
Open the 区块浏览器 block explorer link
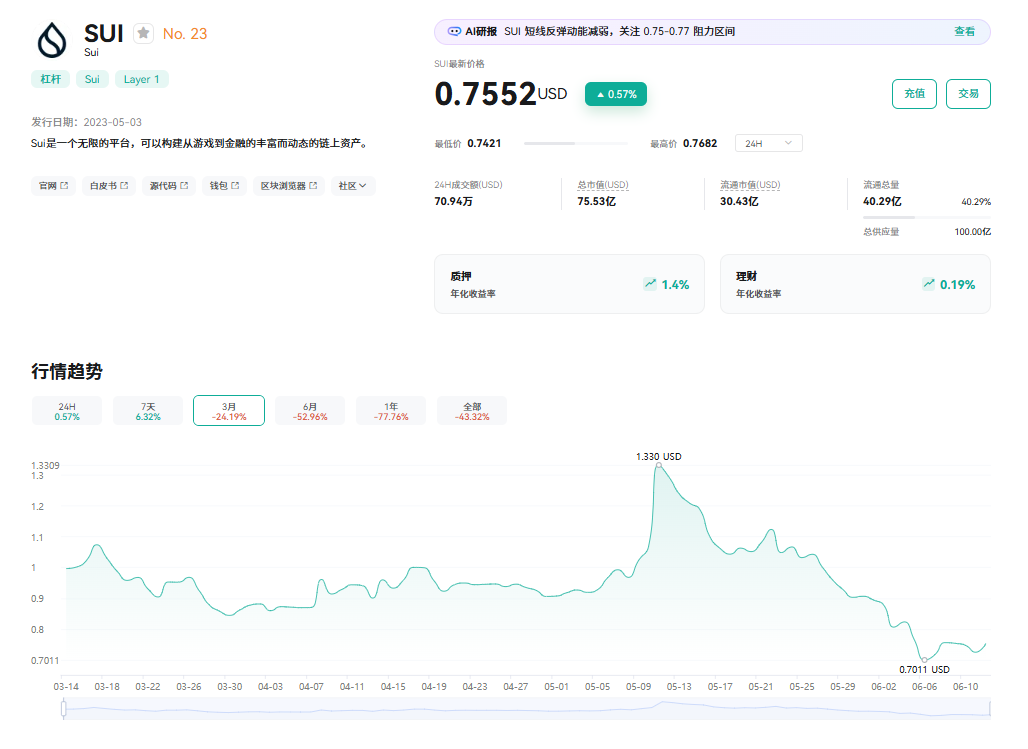(x=288, y=186)
